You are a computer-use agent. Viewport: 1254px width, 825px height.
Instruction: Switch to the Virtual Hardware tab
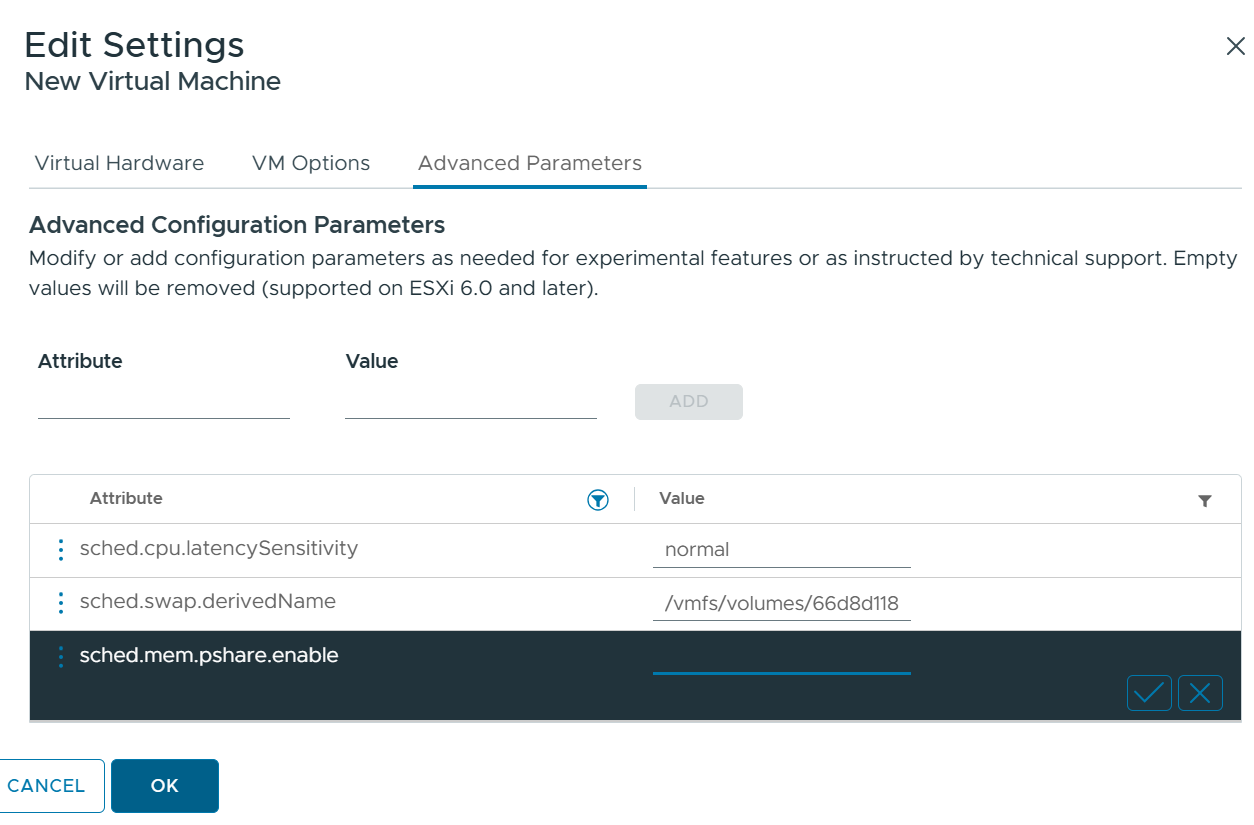tap(119, 163)
